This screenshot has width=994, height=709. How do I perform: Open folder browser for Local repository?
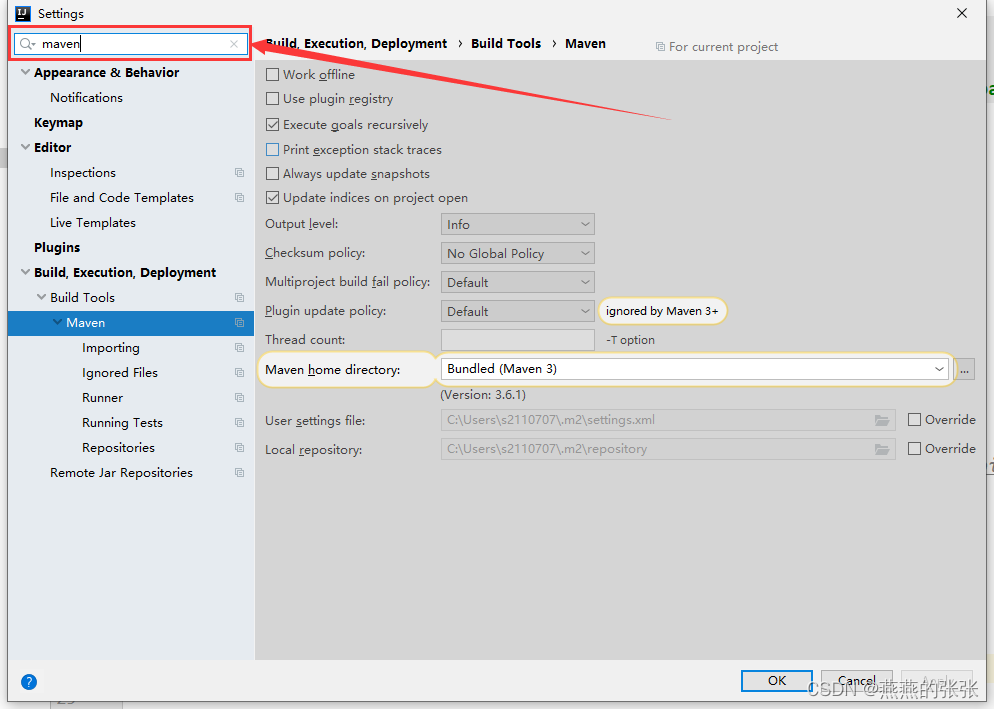coord(882,449)
